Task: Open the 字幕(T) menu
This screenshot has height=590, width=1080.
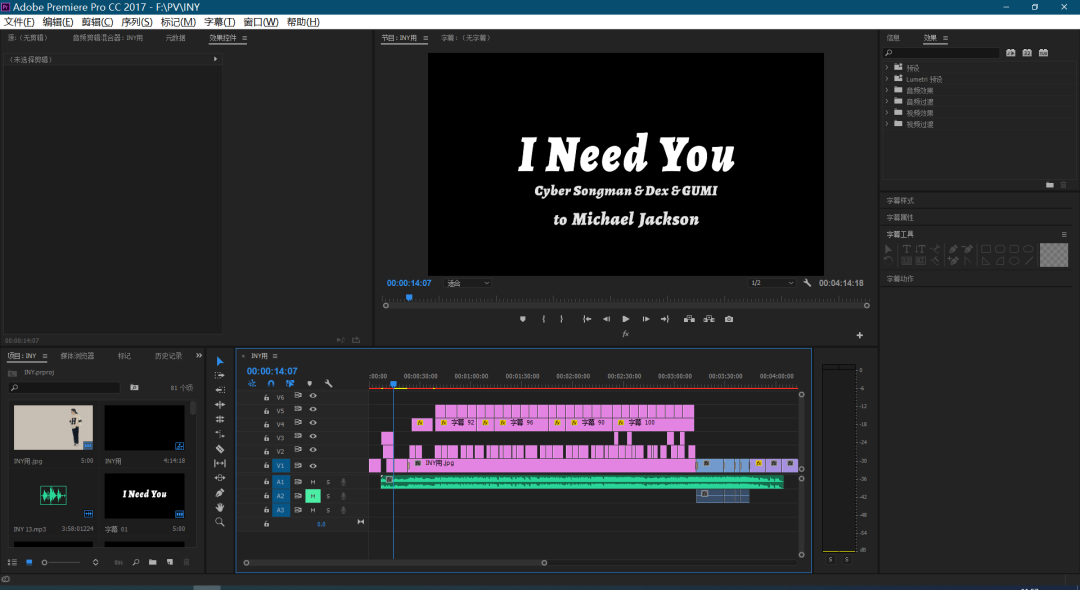Action: point(219,22)
